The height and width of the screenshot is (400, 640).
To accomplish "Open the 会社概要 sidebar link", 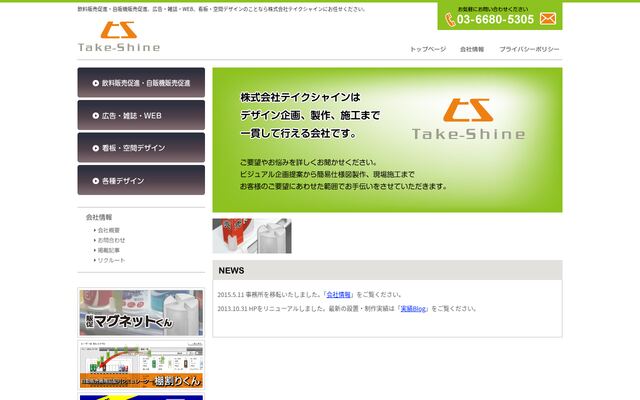I will click(x=108, y=230).
